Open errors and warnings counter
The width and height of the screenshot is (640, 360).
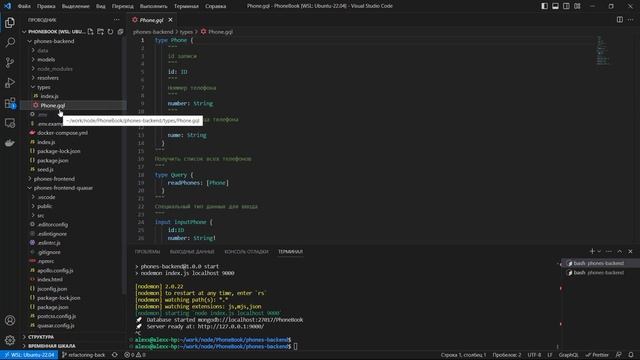[135, 355]
